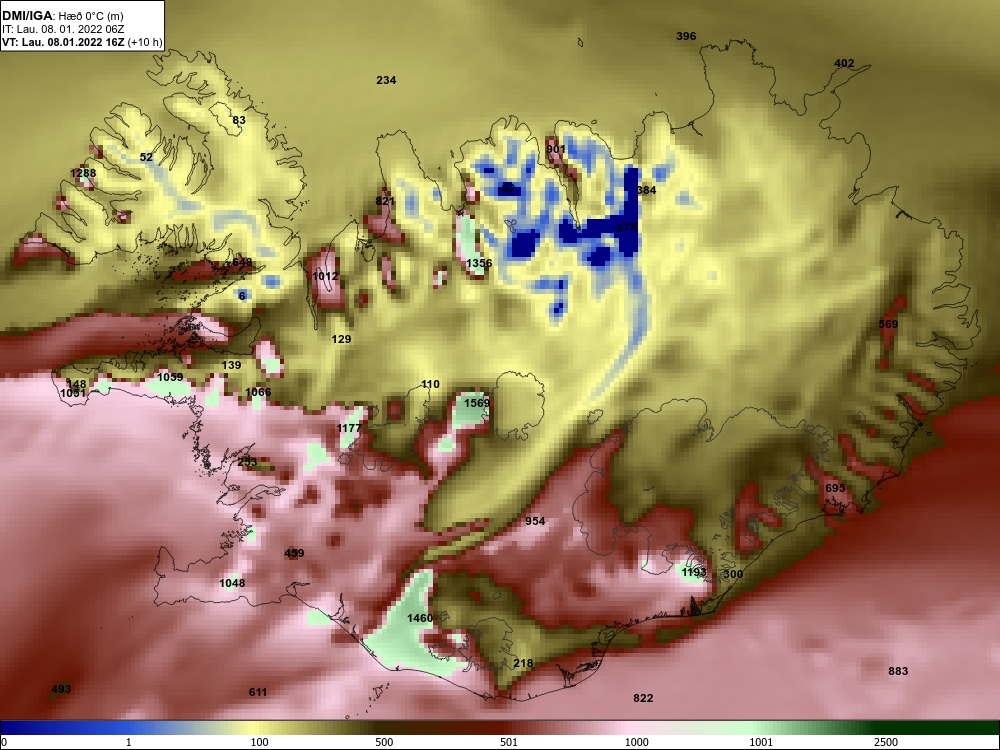Viewport: 1000px width, 750px height.
Task: Click the map value 611
Action: tap(258, 692)
